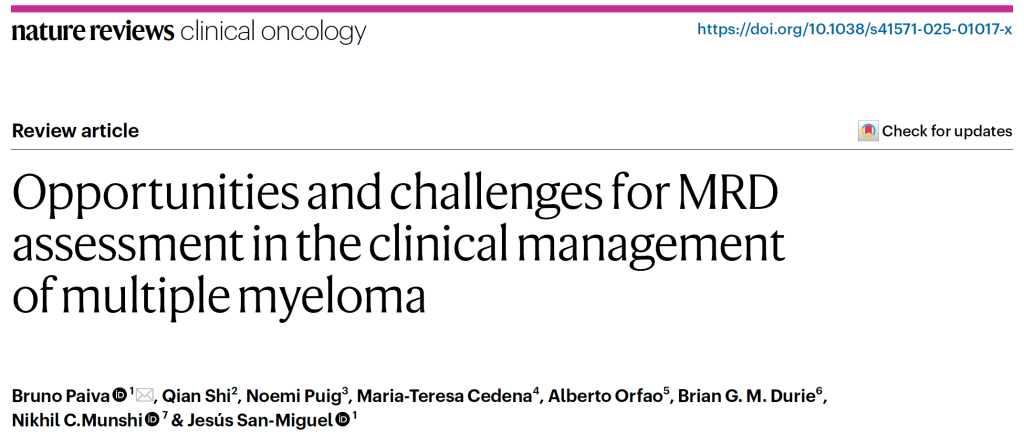Image resolution: width=1024 pixels, height=434 pixels.
Task: Select author name Nikhil C. Munshi
Action: pyautogui.click(x=77, y=419)
